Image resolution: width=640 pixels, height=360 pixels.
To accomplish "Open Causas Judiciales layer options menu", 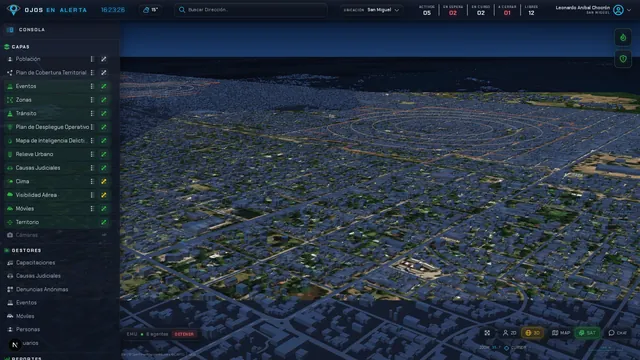I will (92, 168).
